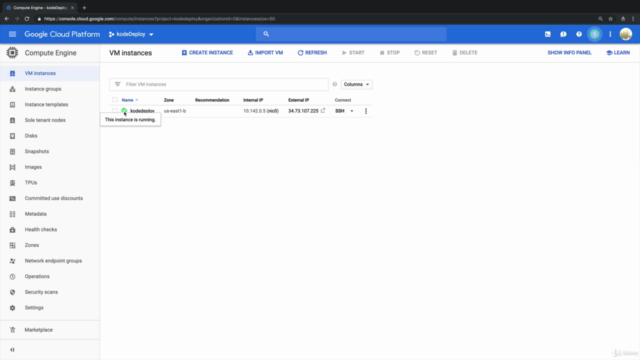
Task: Click the Marketplace cart icon
Action: pos(12,330)
